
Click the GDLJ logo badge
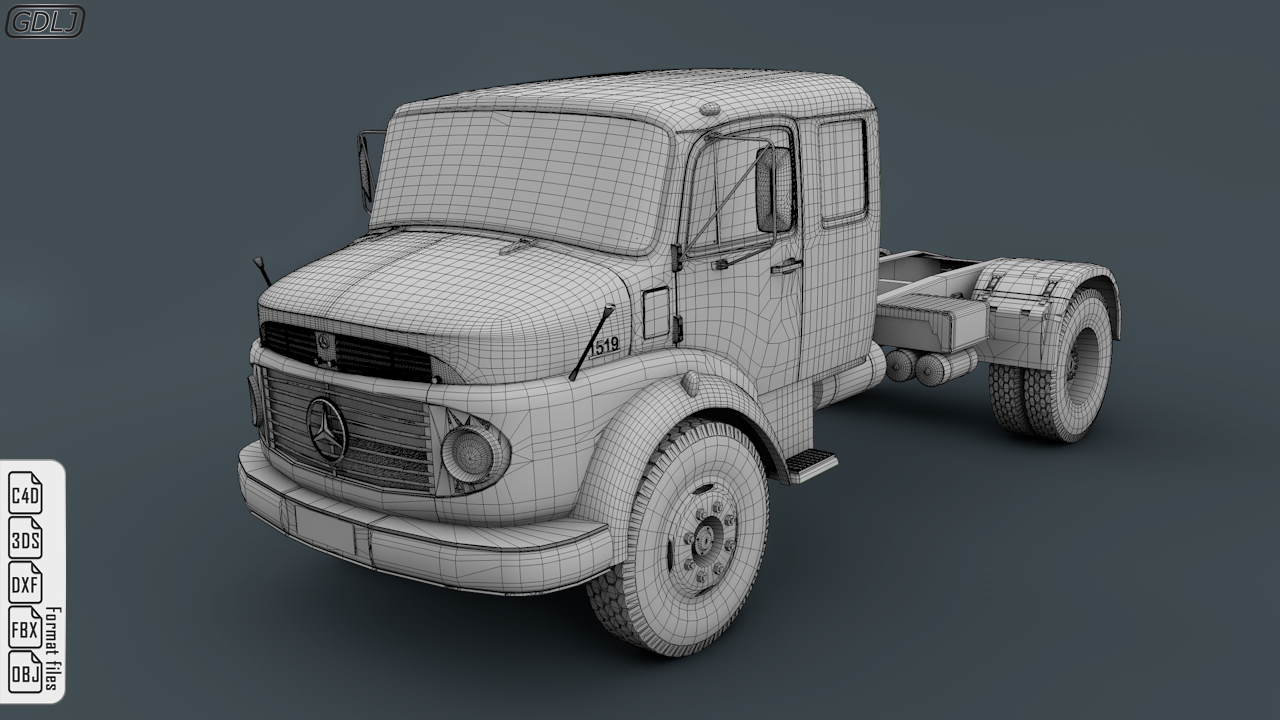tap(45, 21)
